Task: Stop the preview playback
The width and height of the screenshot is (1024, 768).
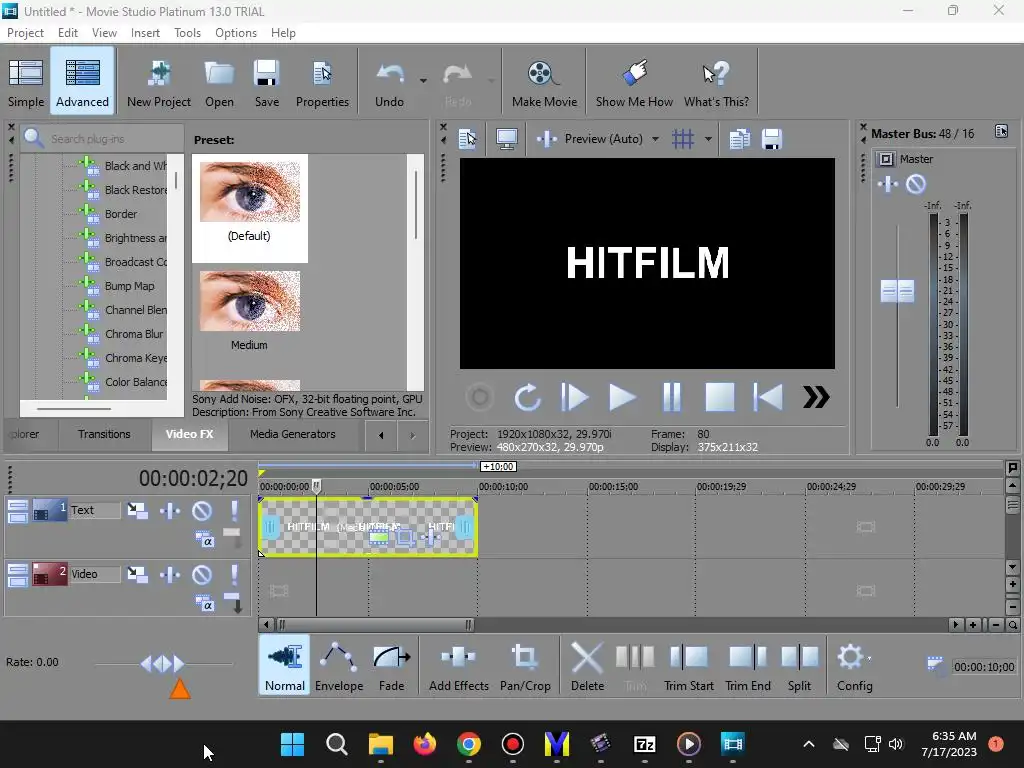Action: coord(720,397)
